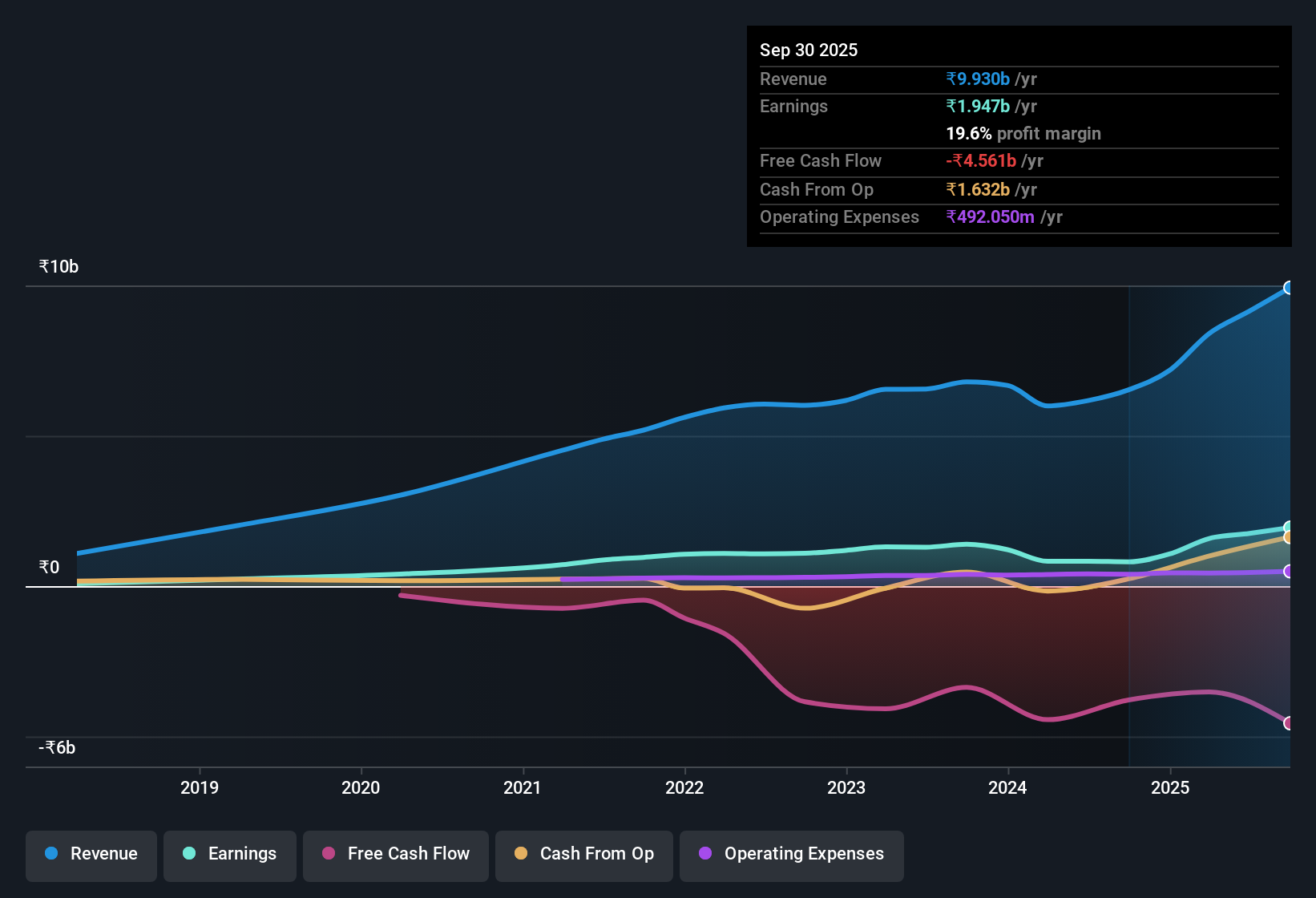Expand the Free Cash Flow legend entry
Screen dimensions: 1316x898
(395, 854)
